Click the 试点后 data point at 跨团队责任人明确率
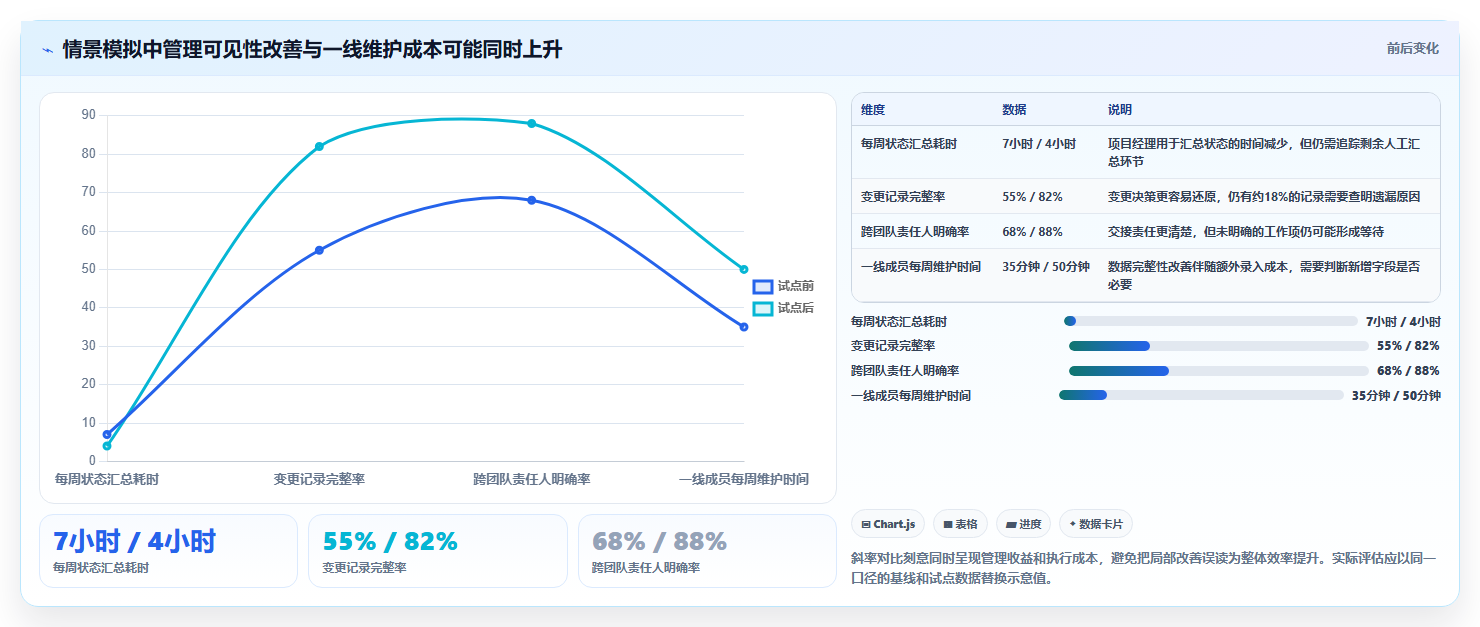This screenshot has width=1480, height=627. click(x=531, y=123)
